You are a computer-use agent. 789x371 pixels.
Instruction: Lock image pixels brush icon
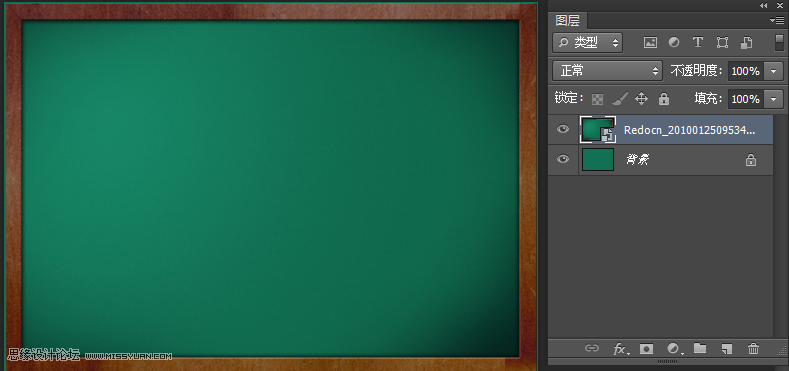[x=620, y=99]
